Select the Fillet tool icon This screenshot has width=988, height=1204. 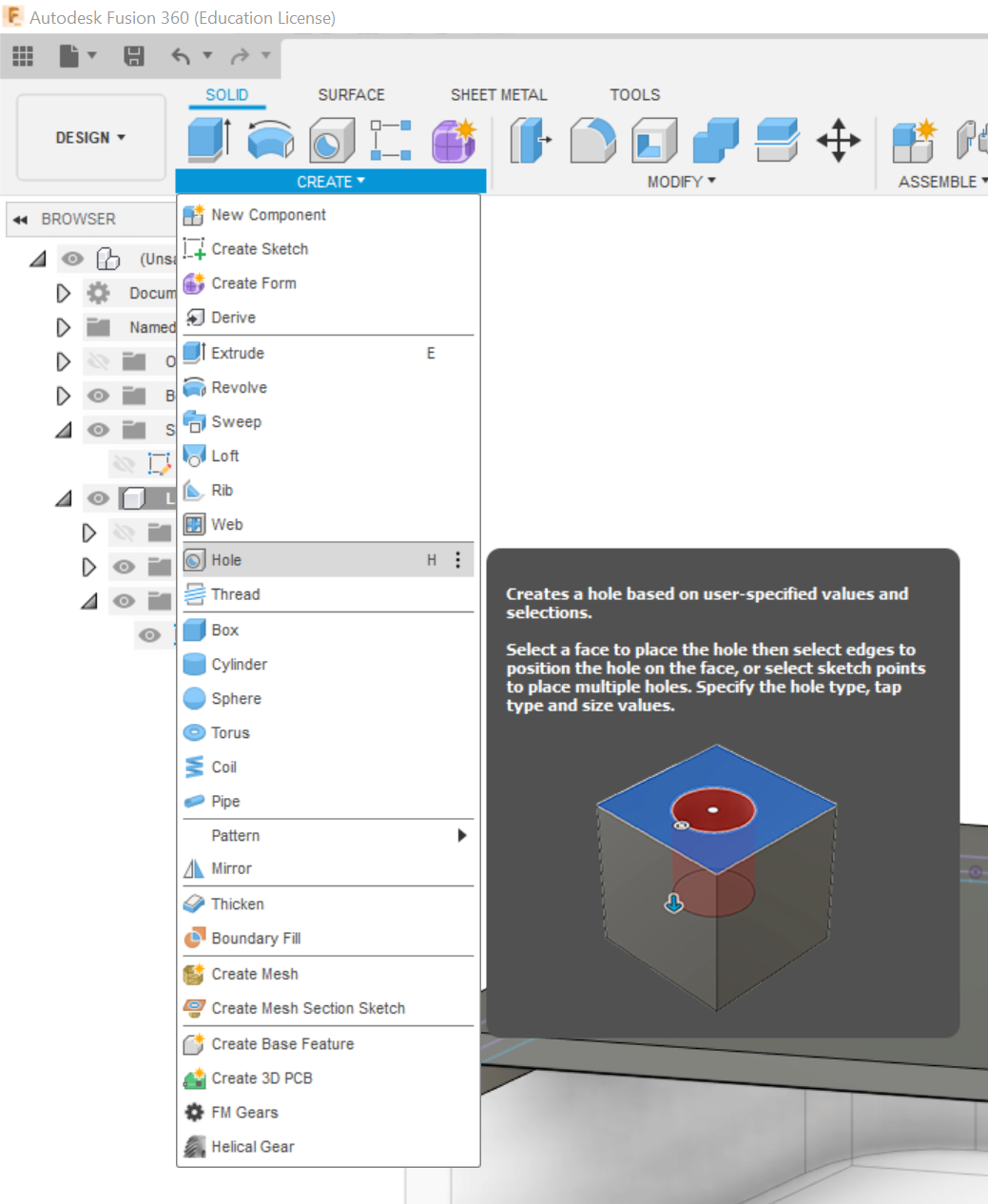point(592,140)
